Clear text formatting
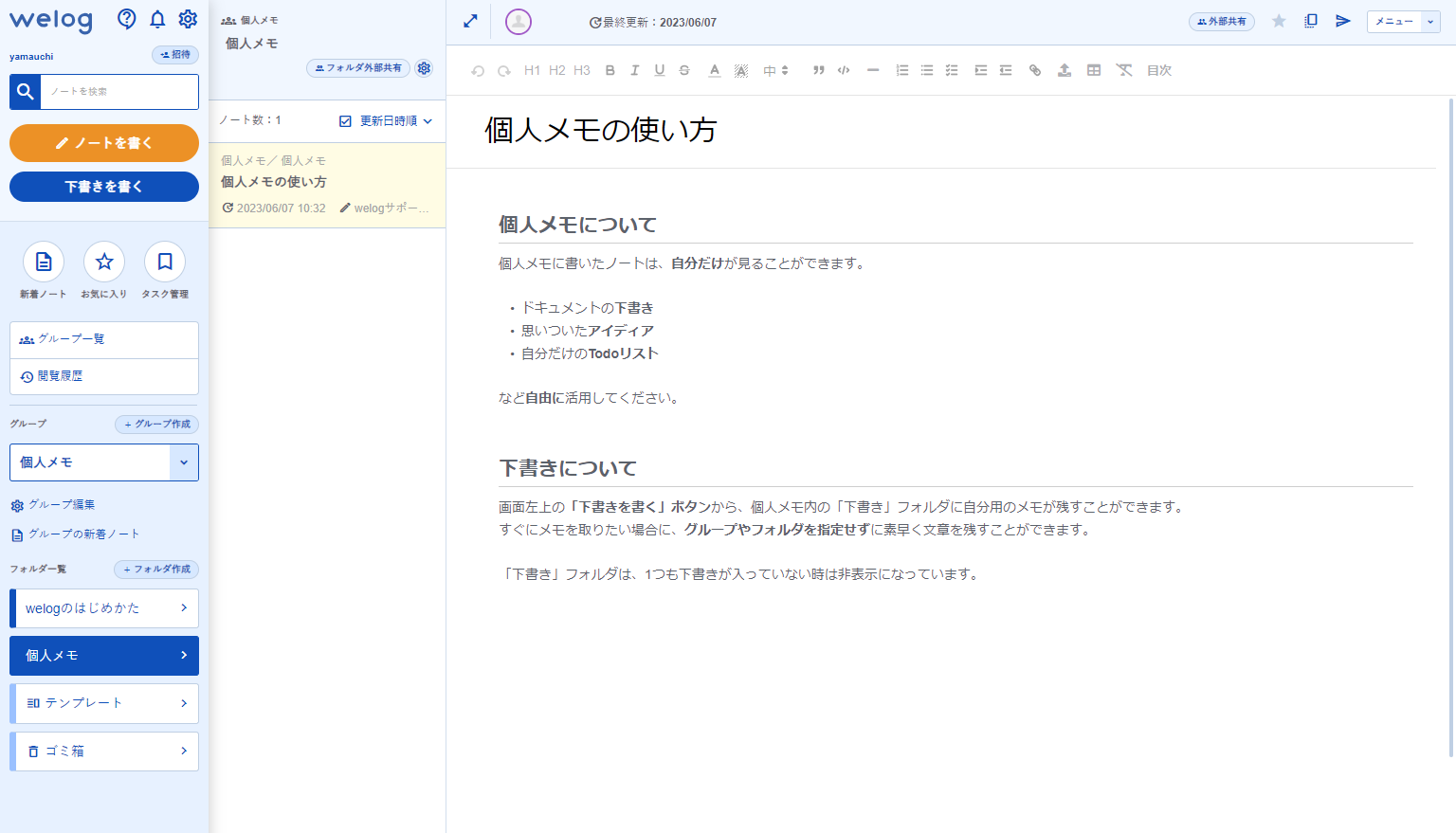The height and width of the screenshot is (833, 1456). (x=1124, y=70)
